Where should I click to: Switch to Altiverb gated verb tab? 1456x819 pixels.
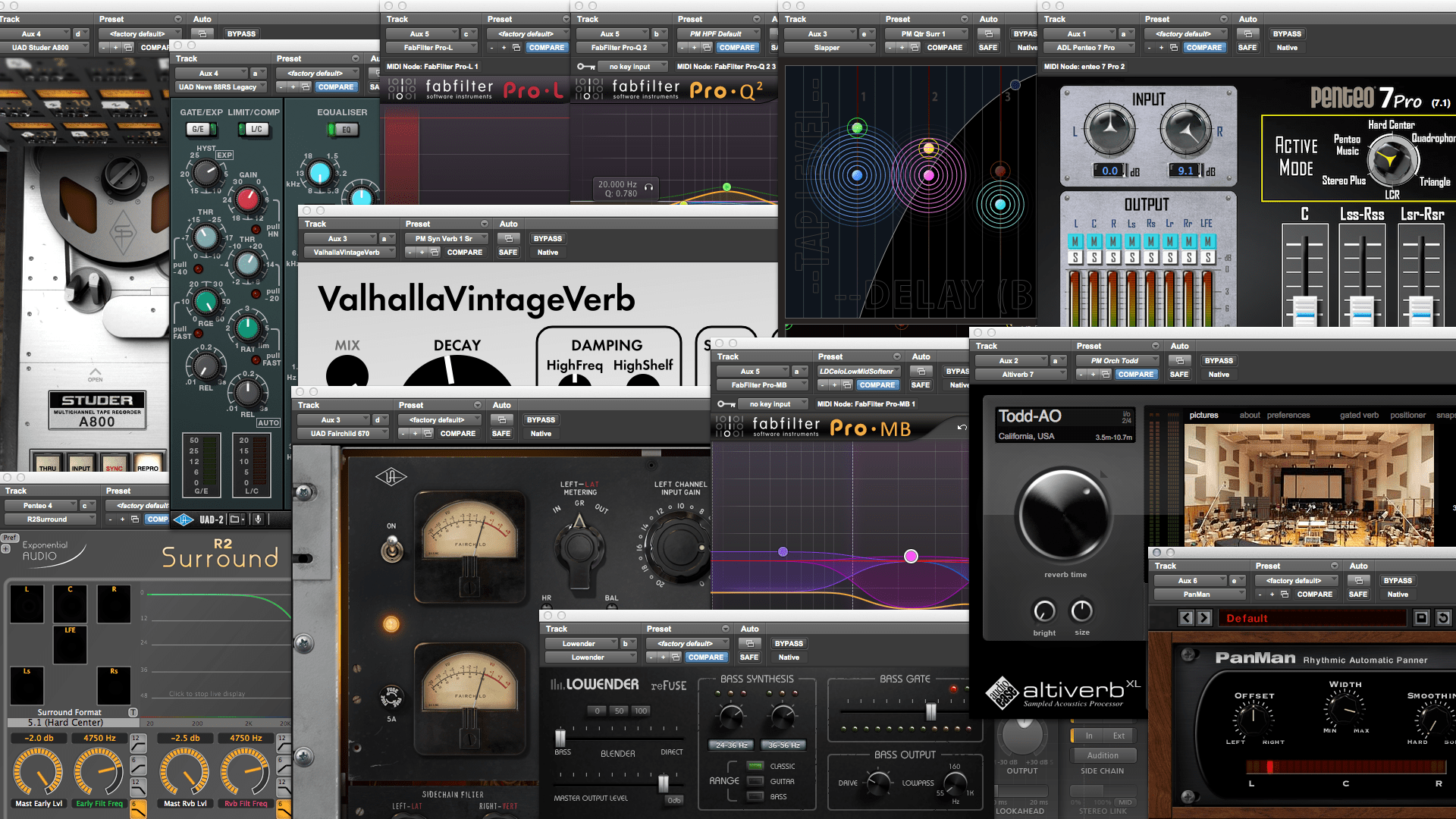click(x=1359, y=416)
